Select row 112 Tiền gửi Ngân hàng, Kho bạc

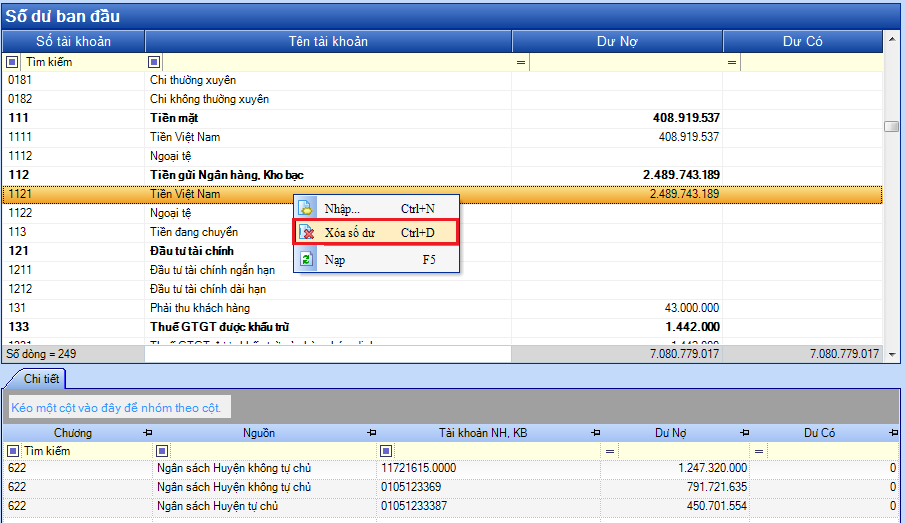tap(442, 175)
